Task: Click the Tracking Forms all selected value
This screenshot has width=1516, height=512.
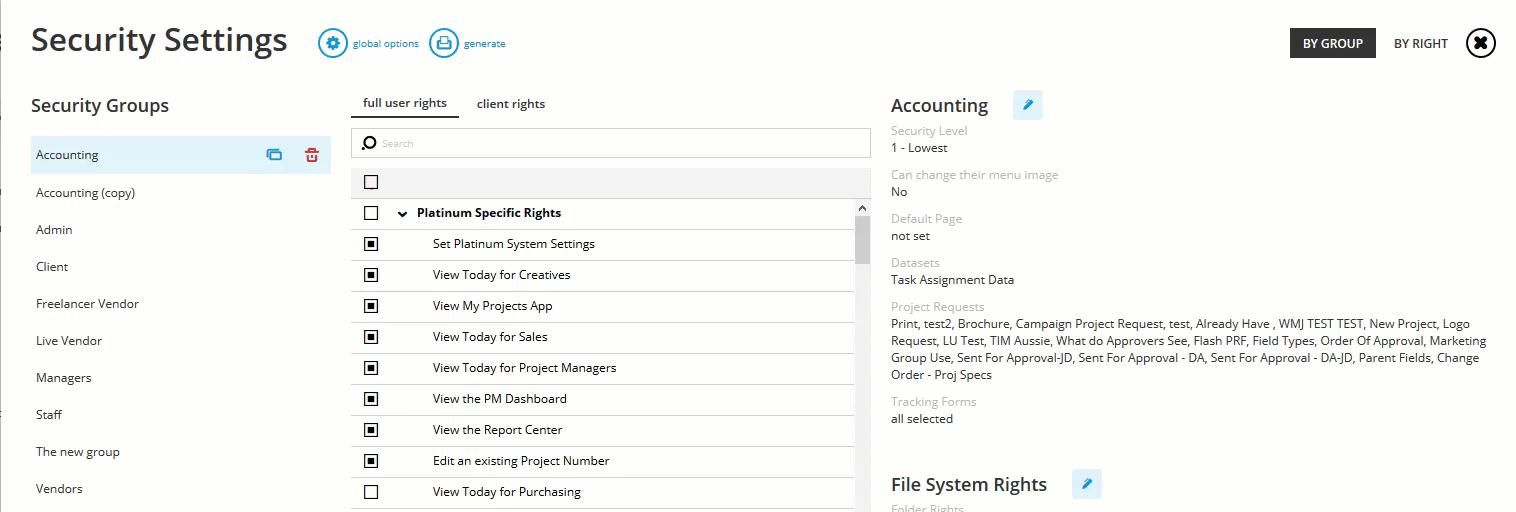Action: click(x=922, y=419)
